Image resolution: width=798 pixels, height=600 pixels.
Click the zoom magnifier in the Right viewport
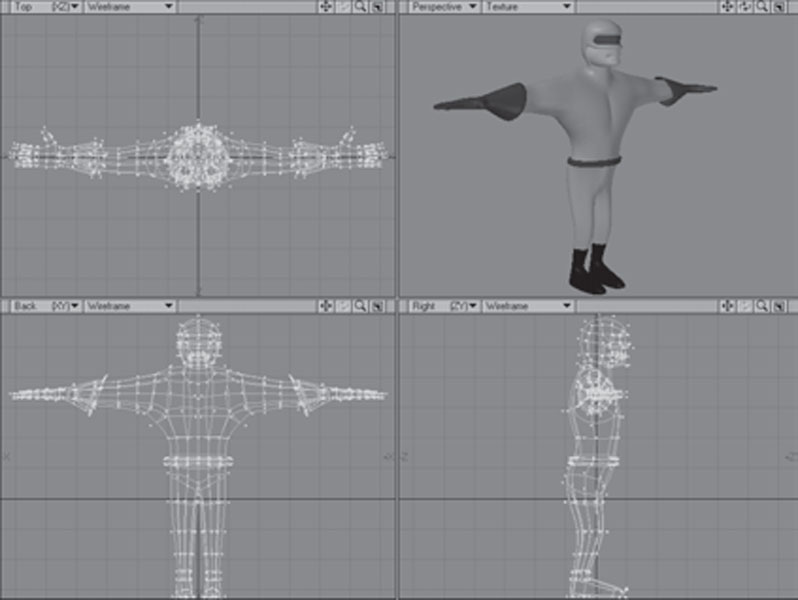pyautogui.click(x=762, y=306)
